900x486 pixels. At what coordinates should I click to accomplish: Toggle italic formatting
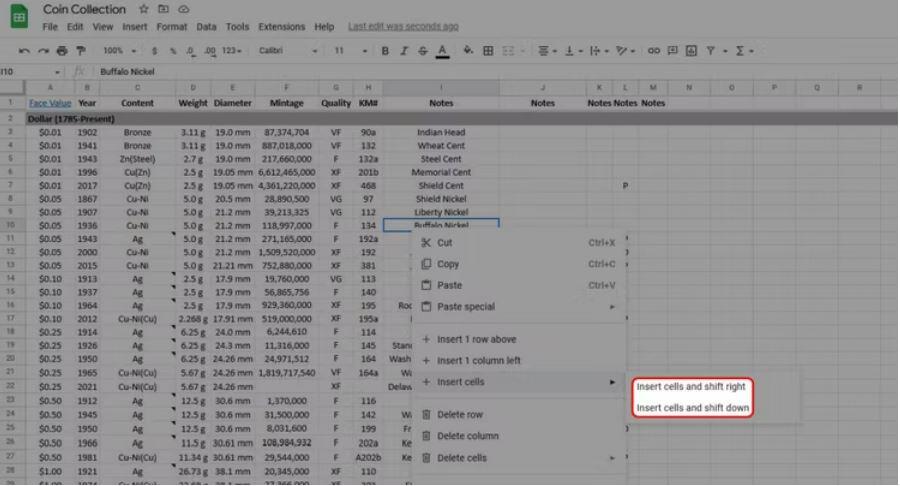click(404, 50)
